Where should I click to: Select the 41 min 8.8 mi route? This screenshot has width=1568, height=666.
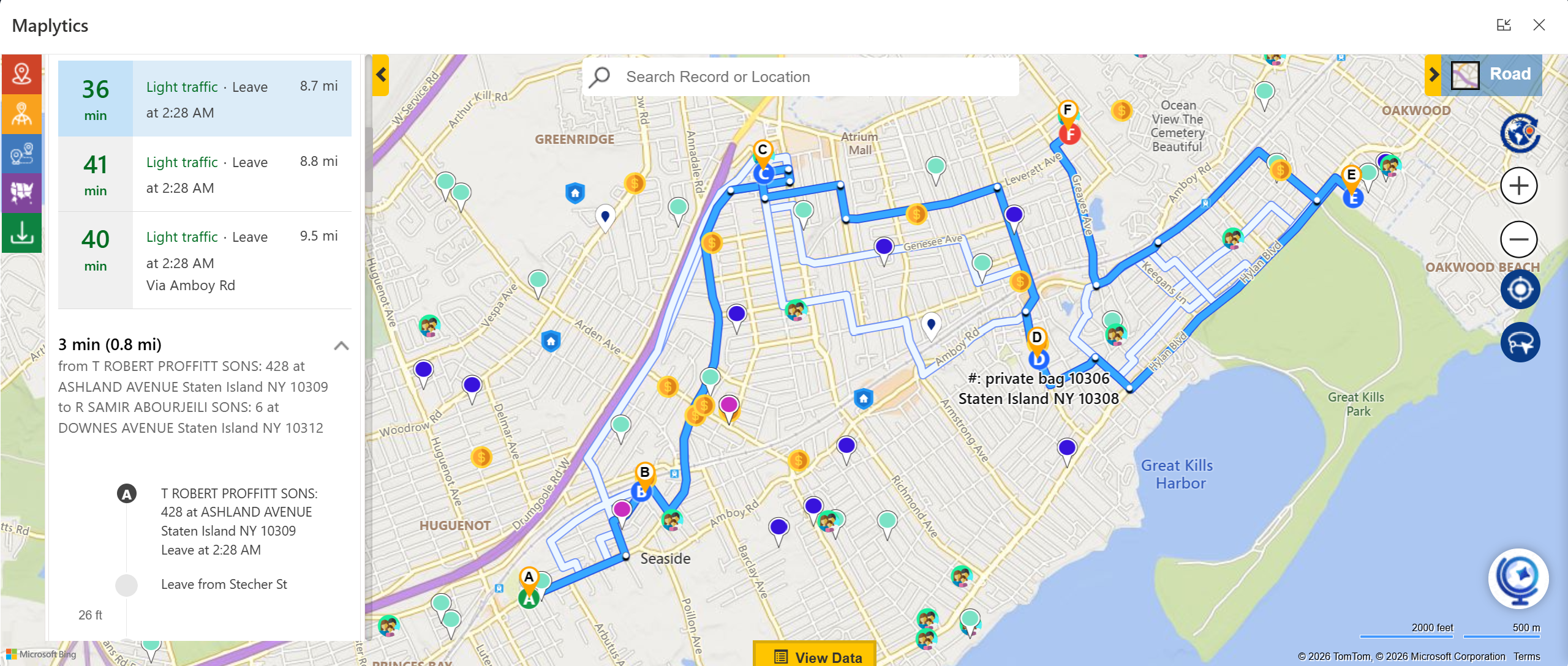(205, 174)
